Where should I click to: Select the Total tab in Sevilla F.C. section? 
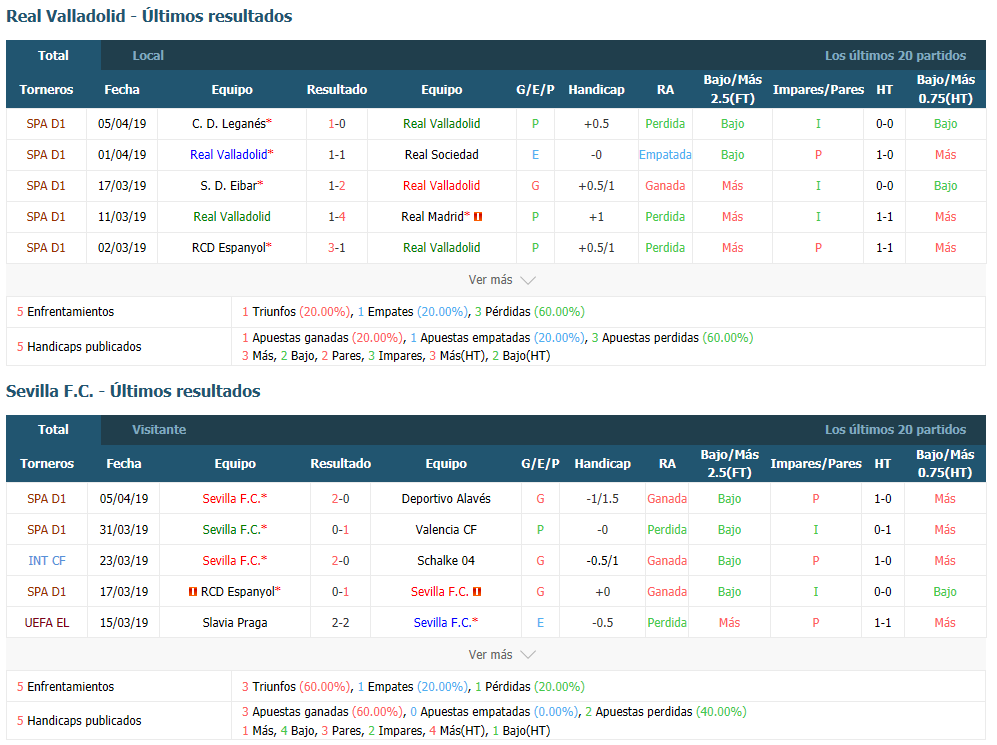pyautogui.click(x=53, y=430)
